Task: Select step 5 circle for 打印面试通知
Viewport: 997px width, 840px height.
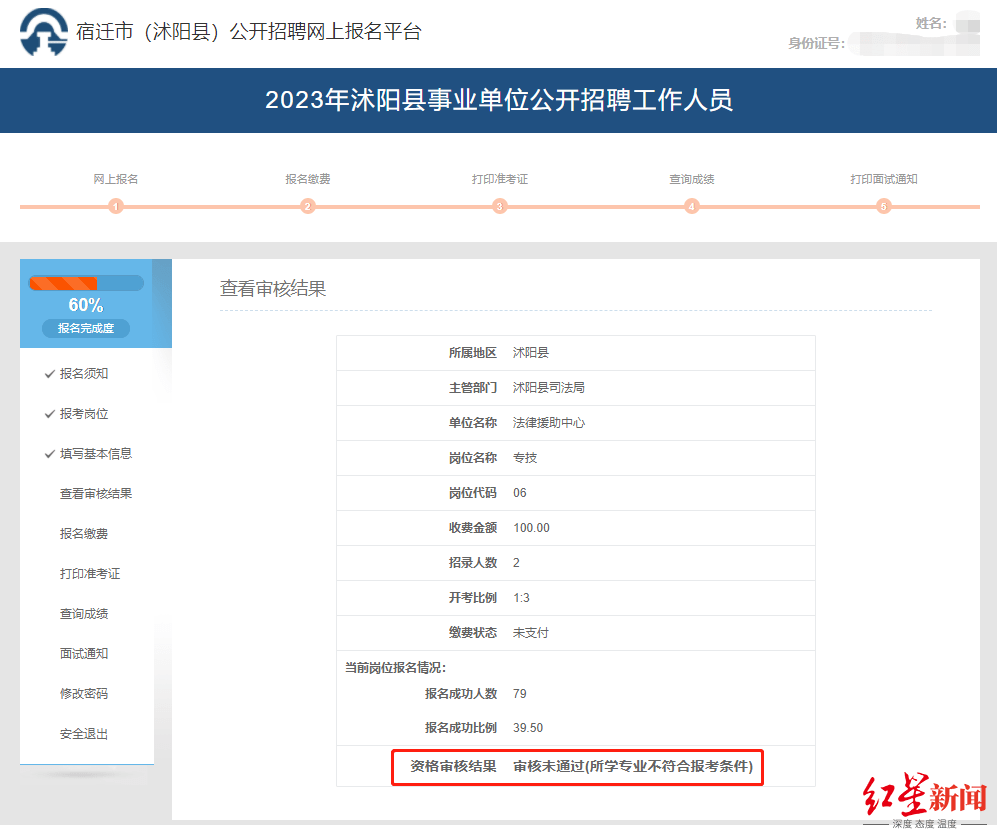Action: [x=883, y=206]
